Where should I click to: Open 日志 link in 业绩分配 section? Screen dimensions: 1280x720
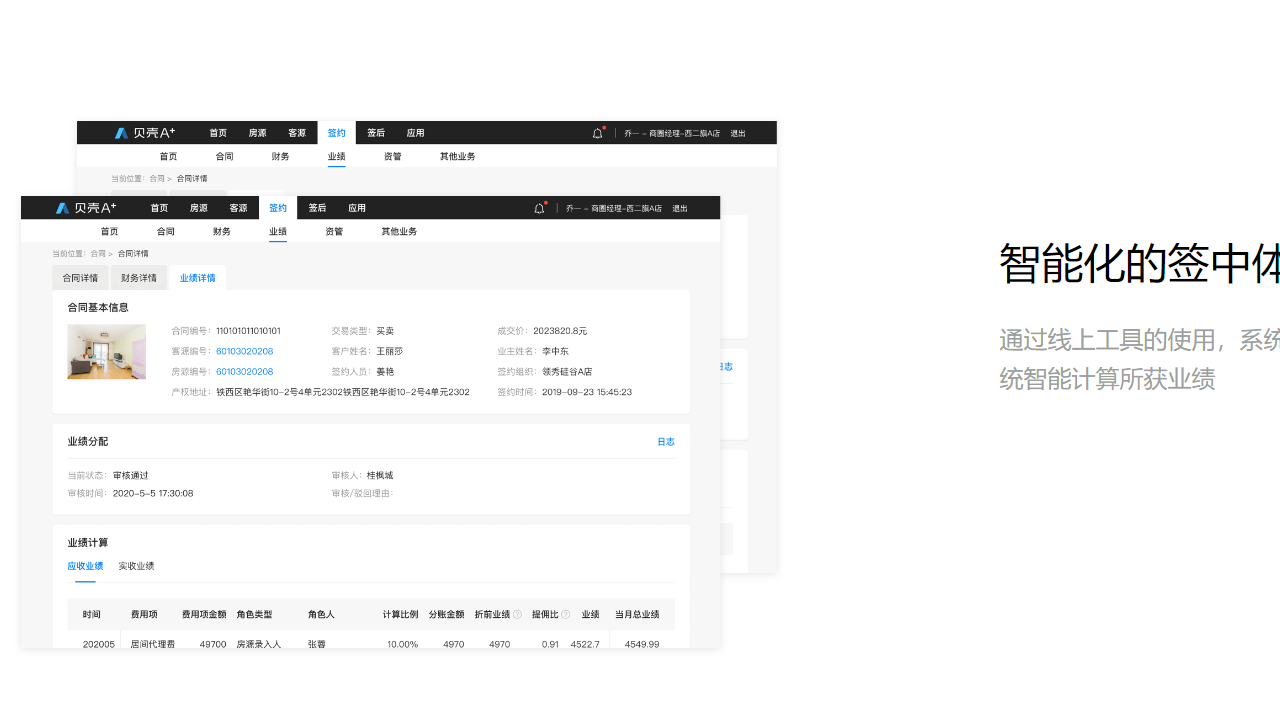(x=666, y=442)
